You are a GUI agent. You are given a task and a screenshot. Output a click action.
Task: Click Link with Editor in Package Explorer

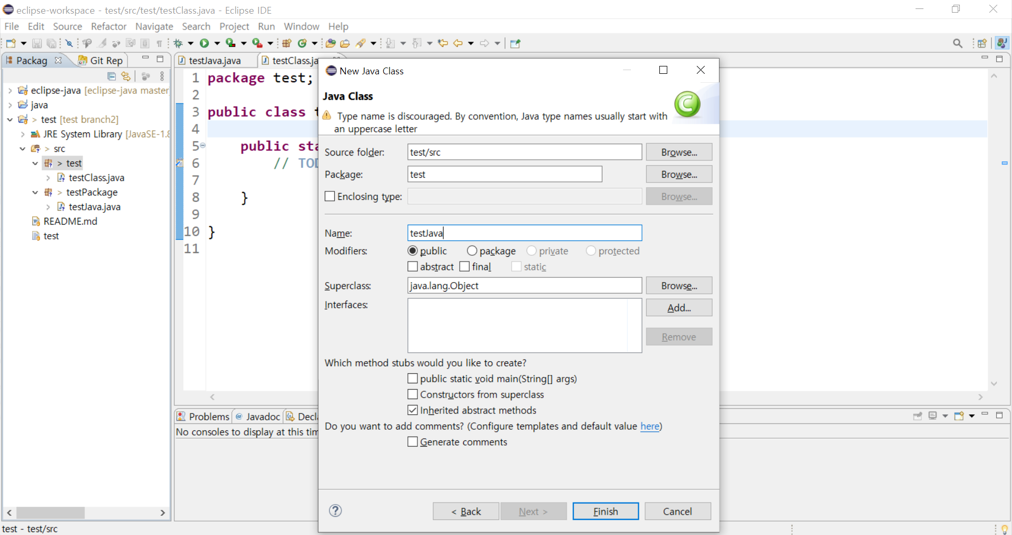126,76
